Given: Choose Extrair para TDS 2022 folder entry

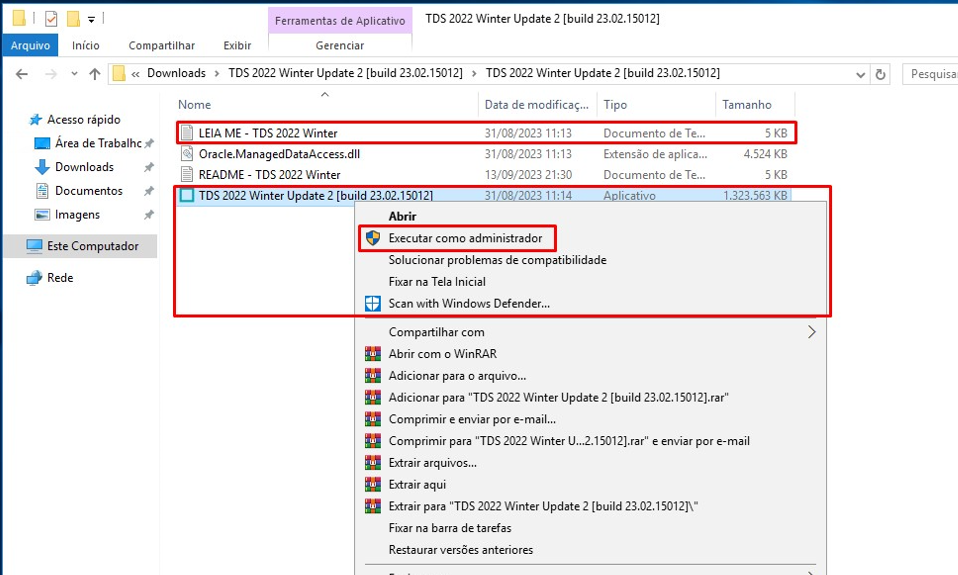Looking at the screenshot, I should point(543,506).
